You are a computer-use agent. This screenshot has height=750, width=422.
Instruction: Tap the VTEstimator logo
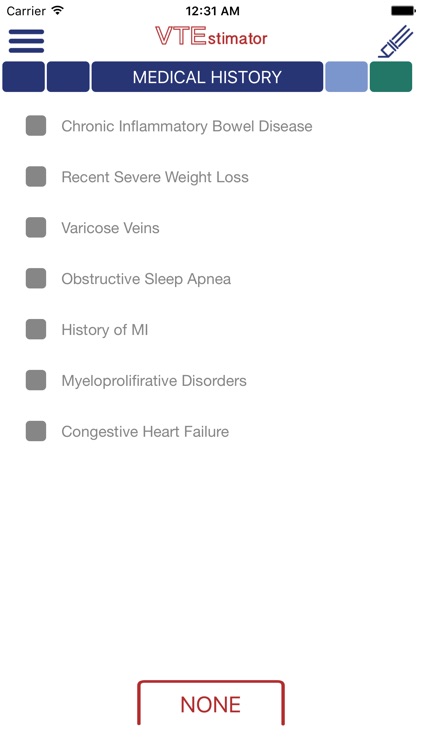point(211,36)
